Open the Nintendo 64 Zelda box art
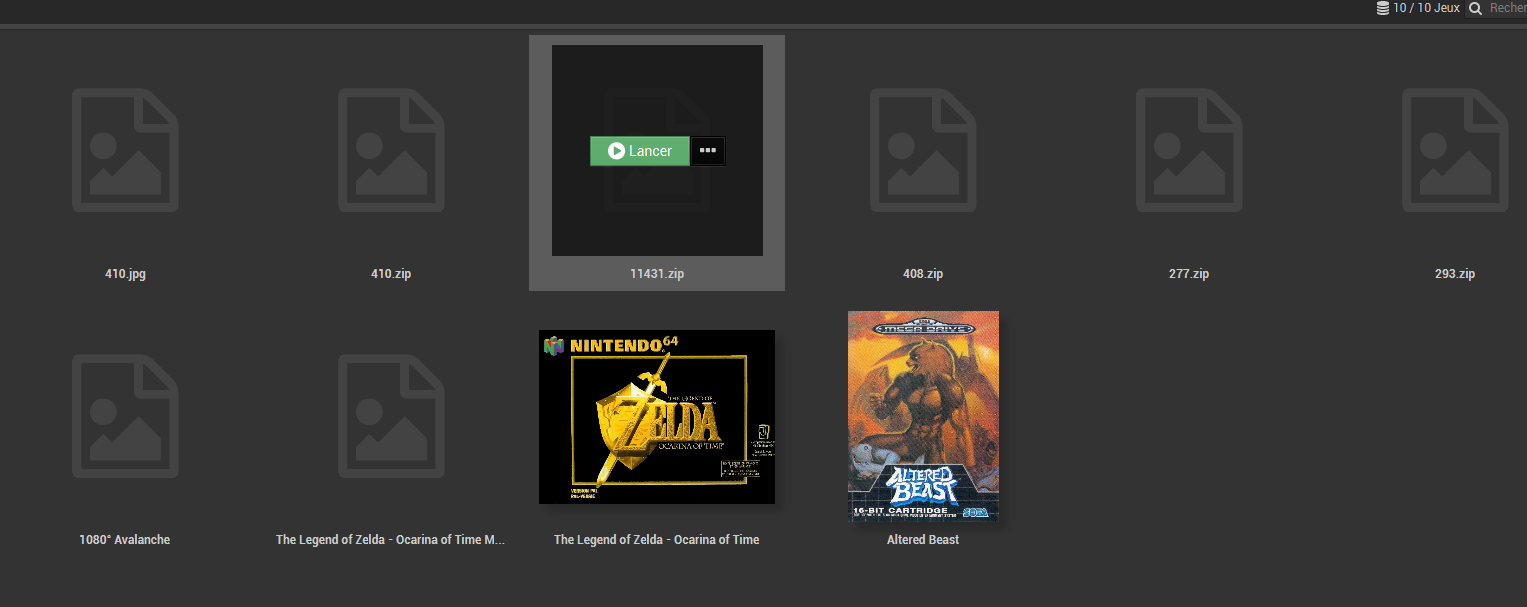 (x=657, y=417)
